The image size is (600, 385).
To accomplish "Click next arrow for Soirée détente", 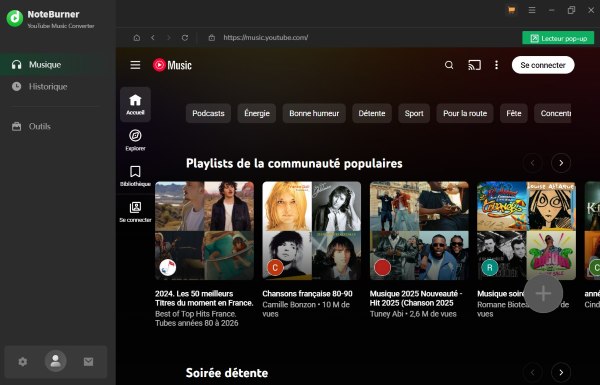I will pos(561,372).
